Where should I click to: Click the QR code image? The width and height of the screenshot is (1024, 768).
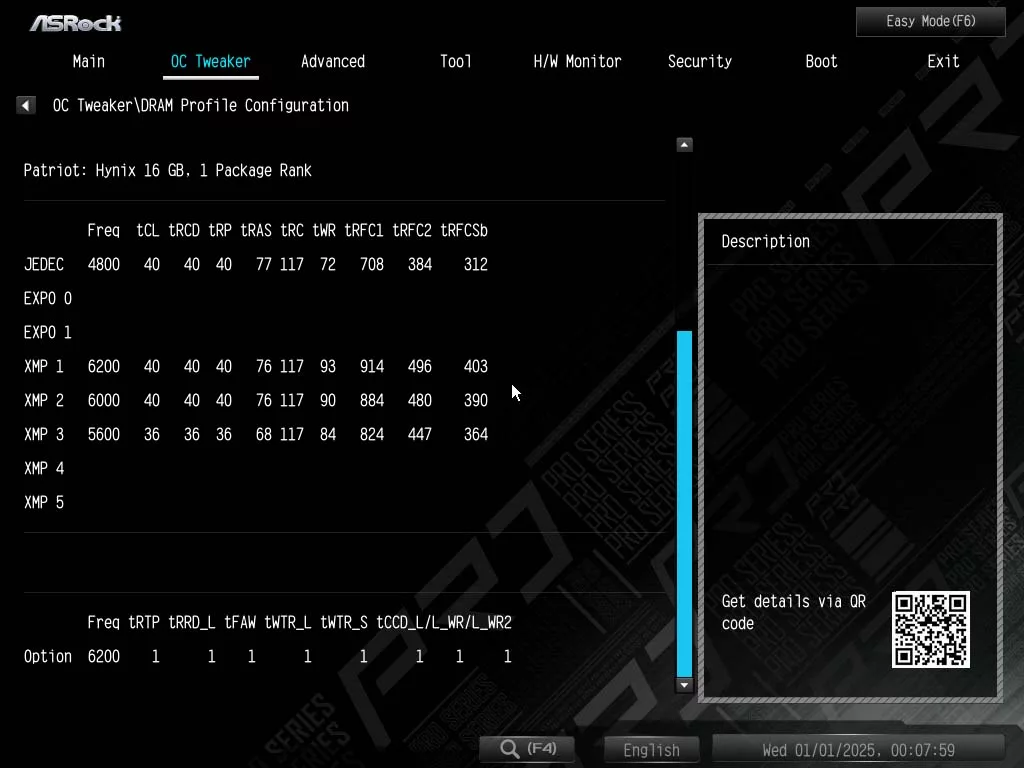tap(930, 630)
